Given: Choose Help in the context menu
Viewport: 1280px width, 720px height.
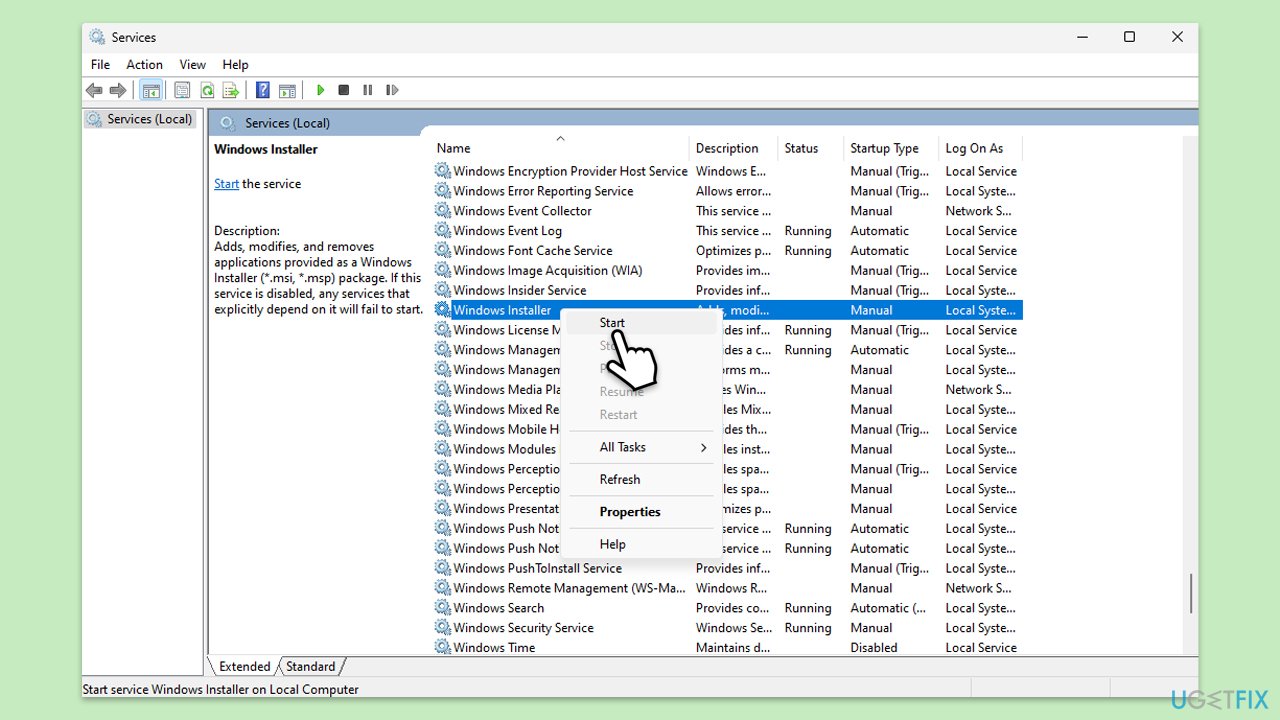Looking at the screenshot, I should click(x=641, y=545).
